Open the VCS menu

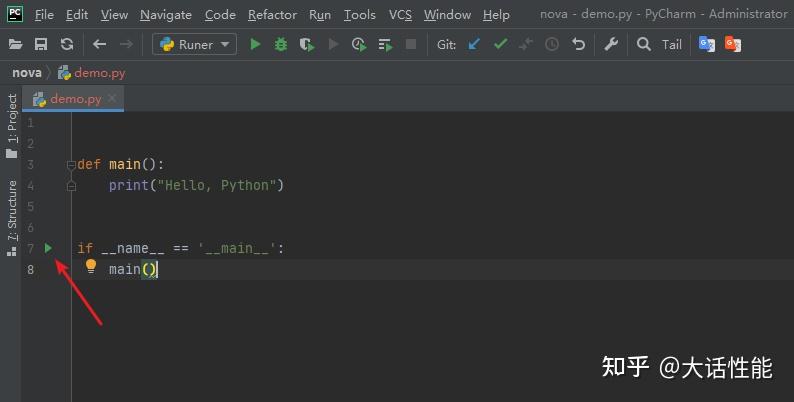[400, 15]
